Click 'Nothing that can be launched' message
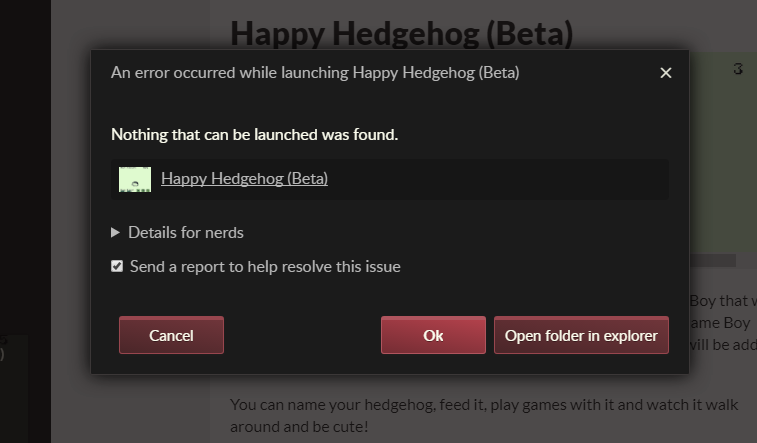The height and width of the screenshot is (443, 757). (x=254, y=134)
